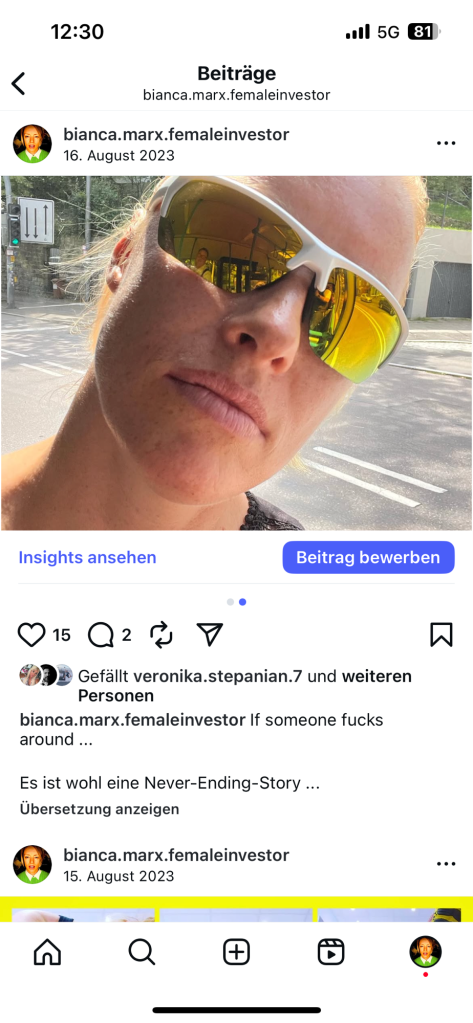Tap the back arrow icon

18,84
